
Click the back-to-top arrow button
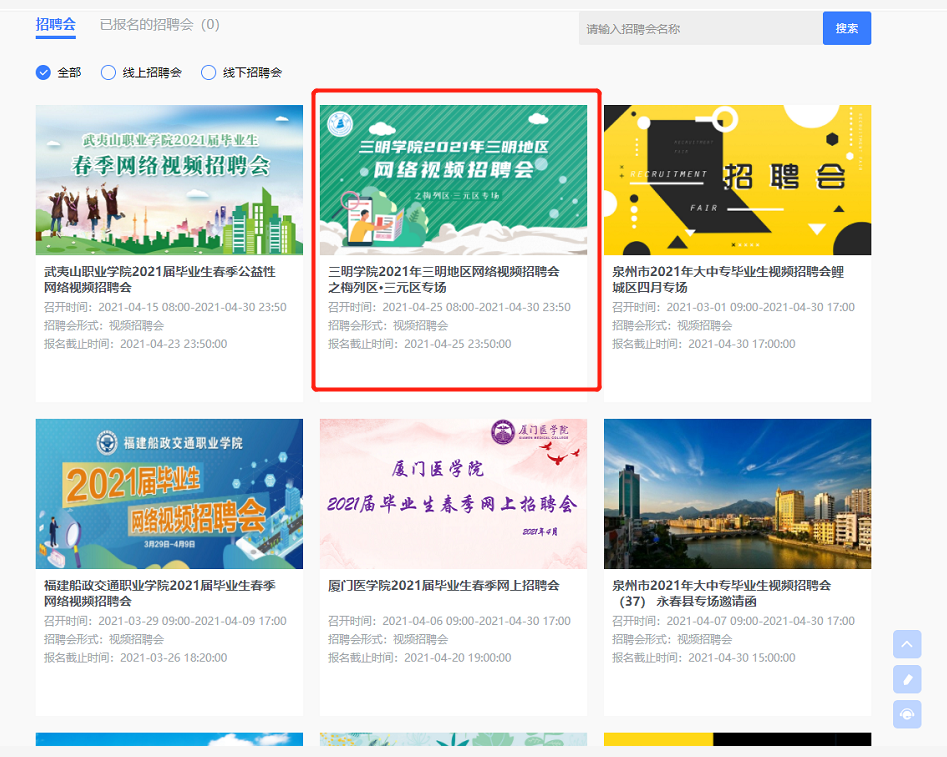907,644
